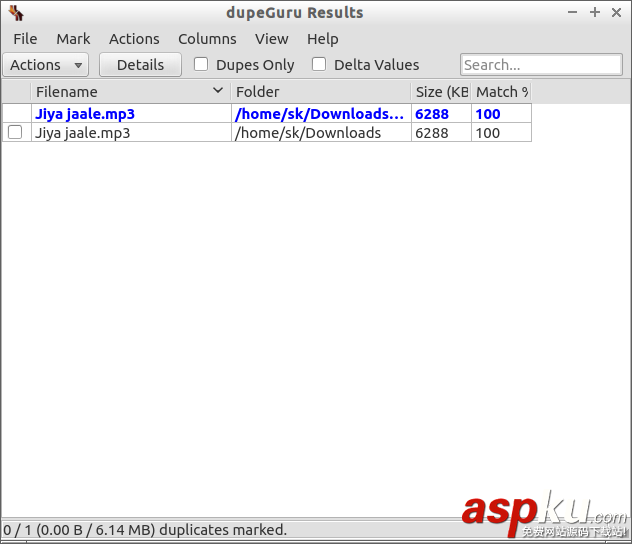Select the blue reference Jiya jaale.mp3 filename
Image resolution: width=632 pixels, height=544 pixels.
point(85,114)
